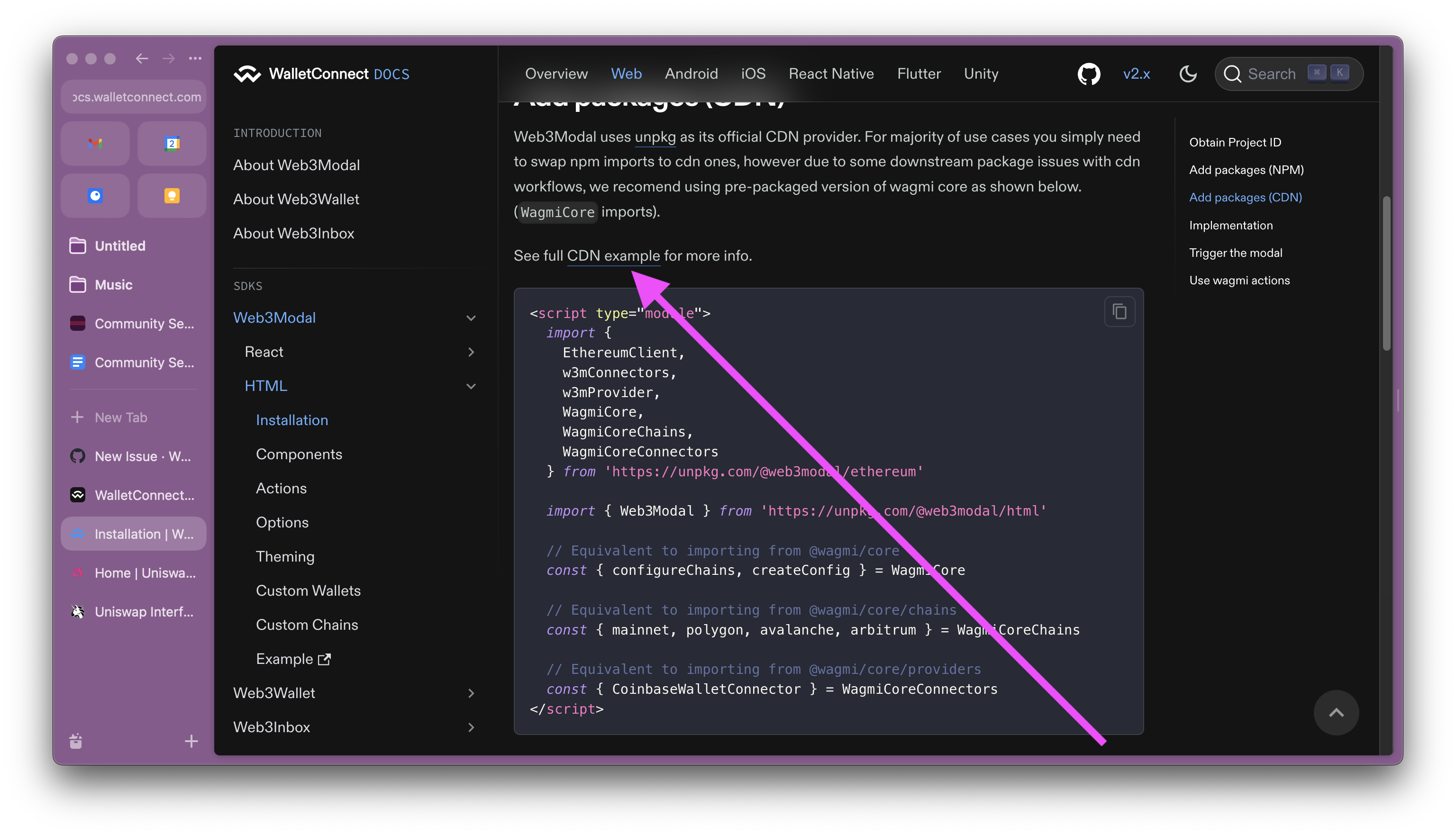1456x835 pixels.
Task: Toggle dark mode with the moon icon
Action: [x=1188, y=73]
